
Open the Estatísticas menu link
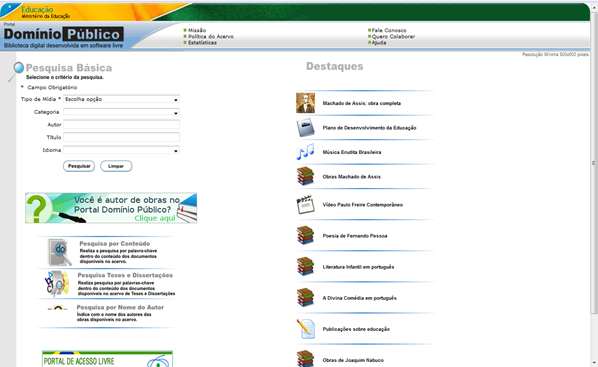click(x=202, y=43)
